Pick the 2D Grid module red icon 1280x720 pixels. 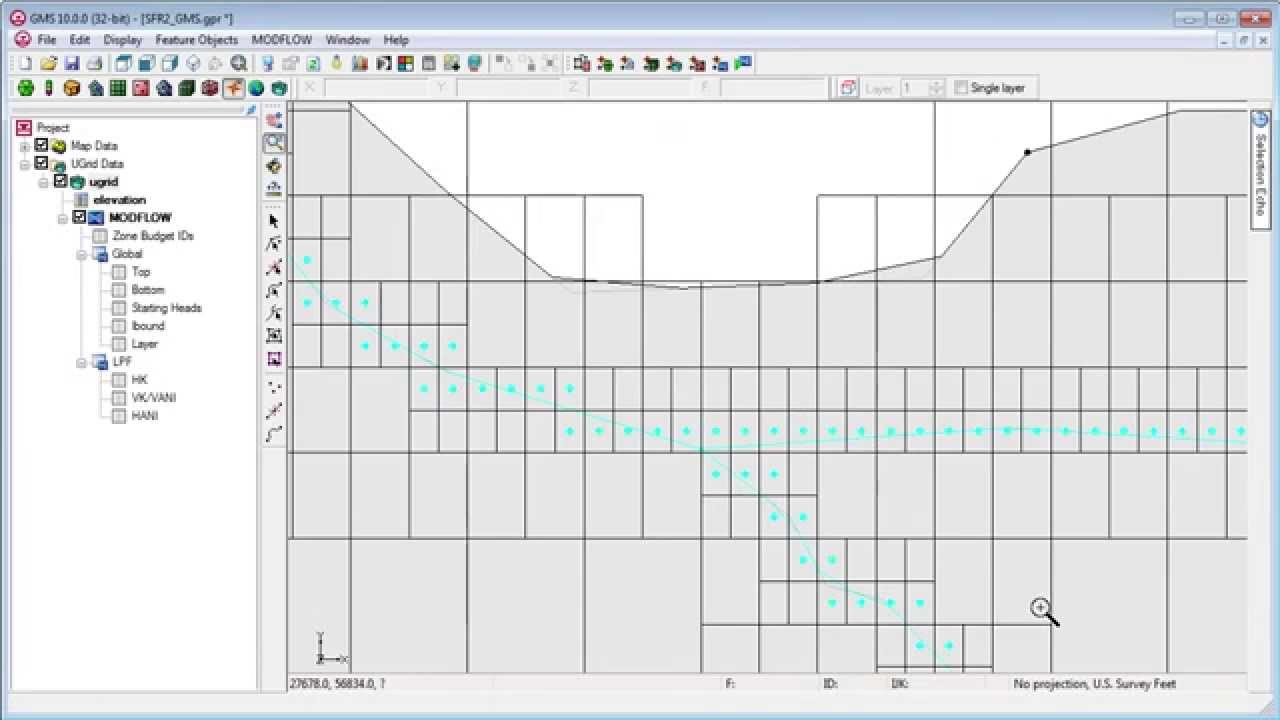[141, 88]
